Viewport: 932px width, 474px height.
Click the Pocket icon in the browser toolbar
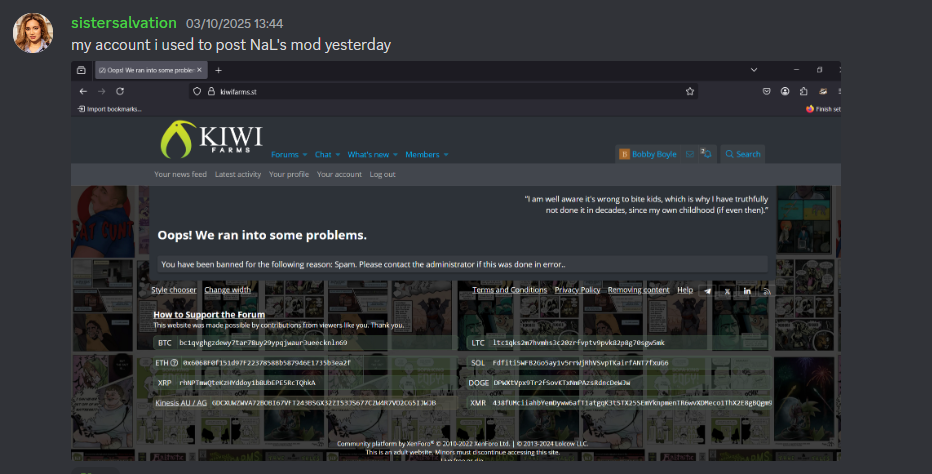tap(767, 92)
